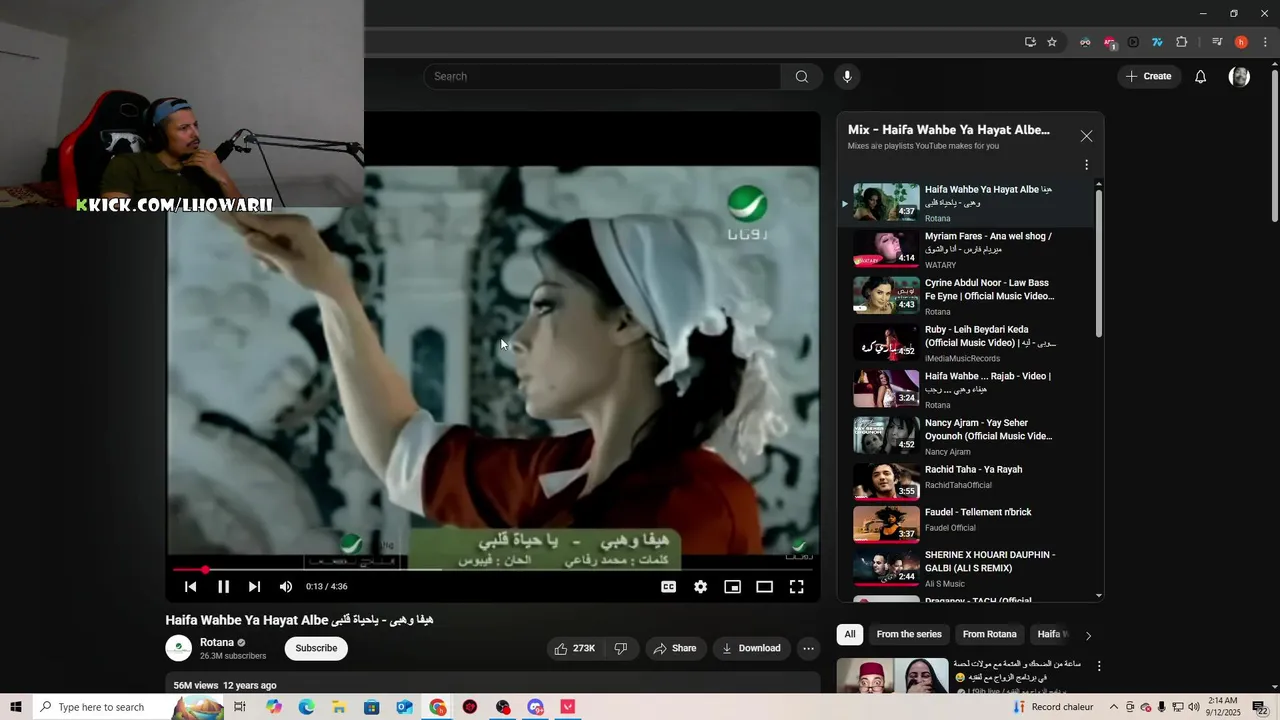The width and height of the screenshot is (1280, 720).
Task: Open more actions ellipsis beside Download
Action: [808, 648]
